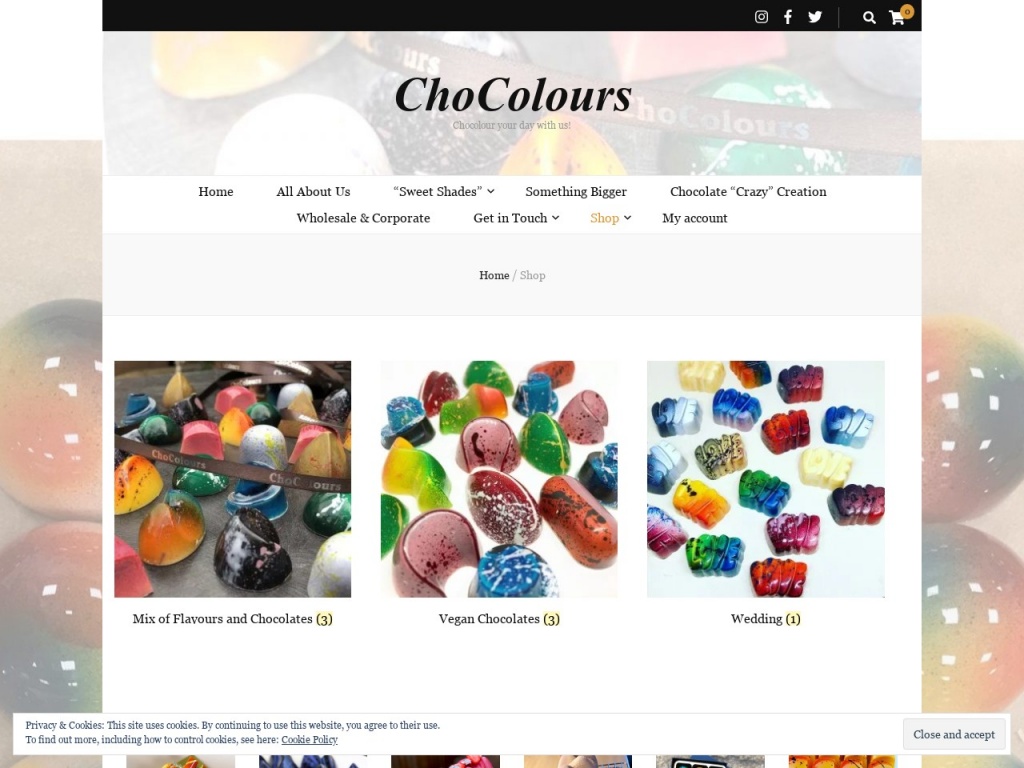Click the ChoColours site title logo

point(513,95)
